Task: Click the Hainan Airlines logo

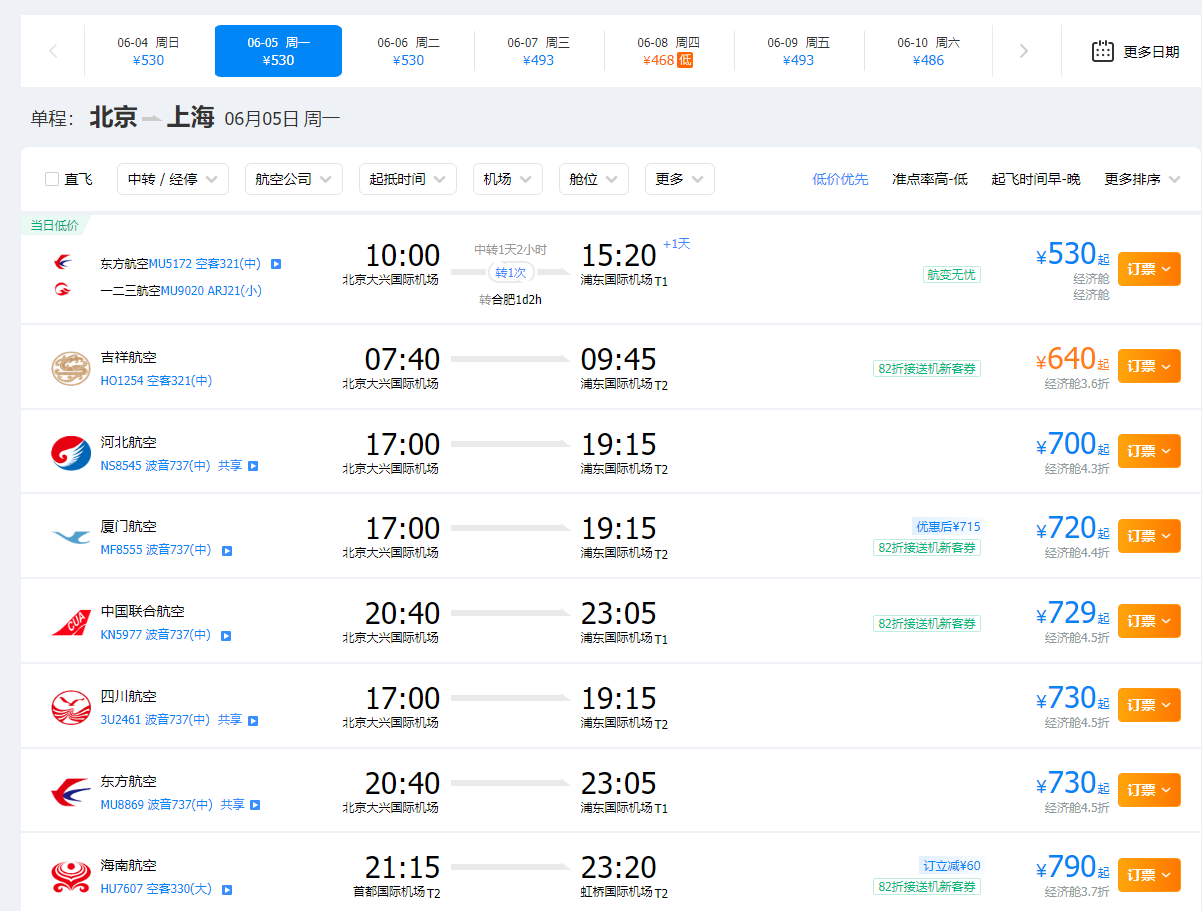Action: click(x=71, y=877)
